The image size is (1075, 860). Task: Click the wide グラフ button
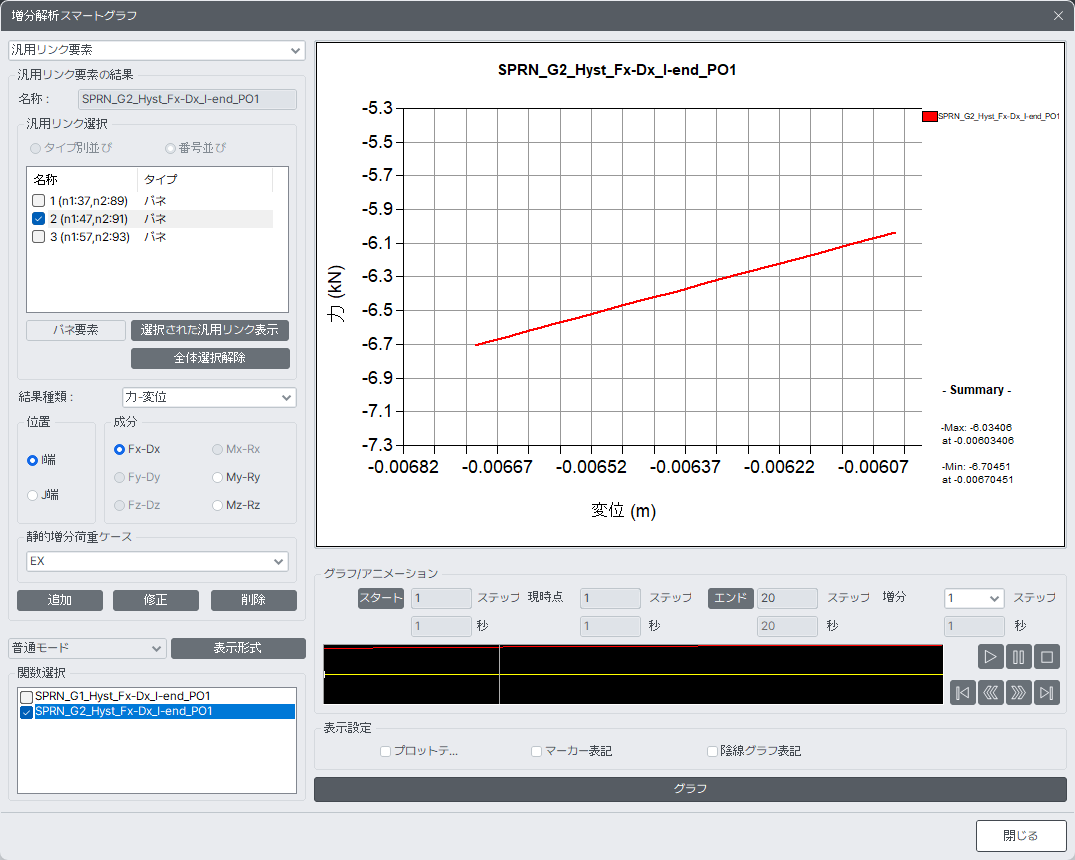690,789
